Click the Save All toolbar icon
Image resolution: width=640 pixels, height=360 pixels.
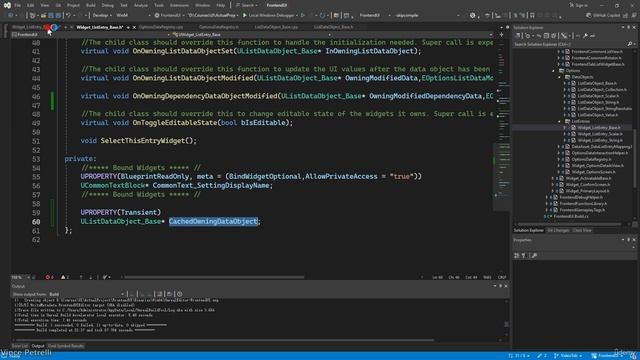click(x=58, y=16)
